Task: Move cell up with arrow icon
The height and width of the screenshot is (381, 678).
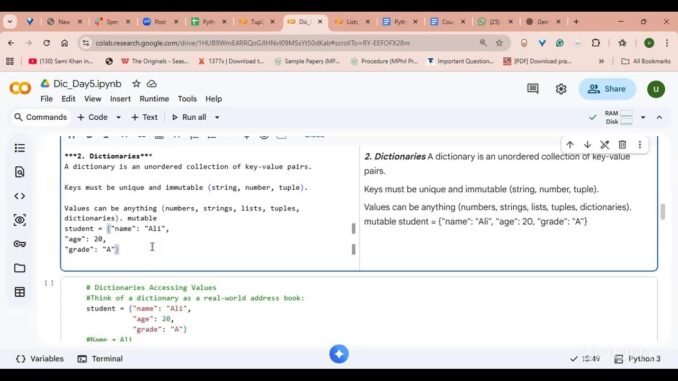Action: (x=570, y=145)
